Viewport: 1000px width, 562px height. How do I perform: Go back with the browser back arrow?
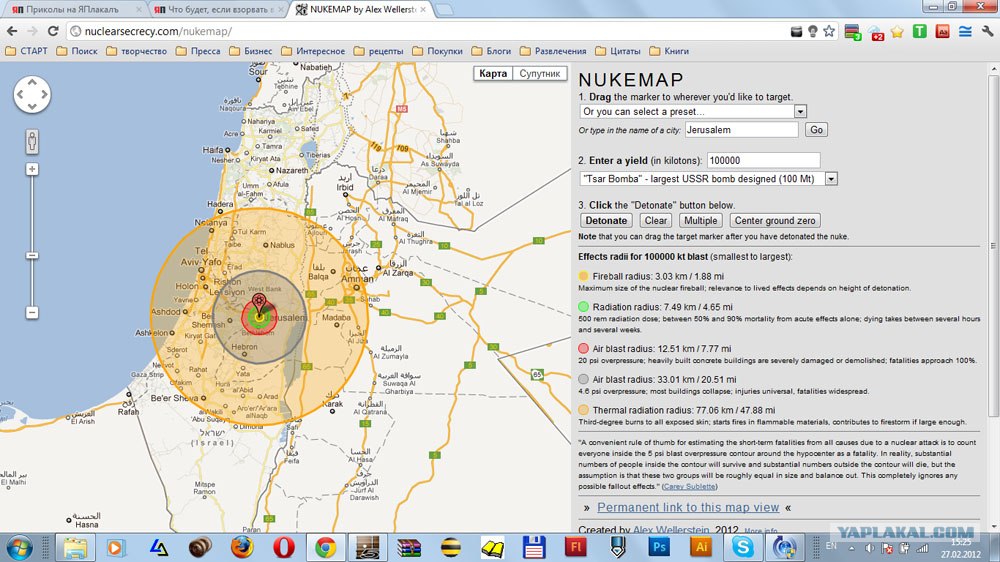(x=11, y=31)
